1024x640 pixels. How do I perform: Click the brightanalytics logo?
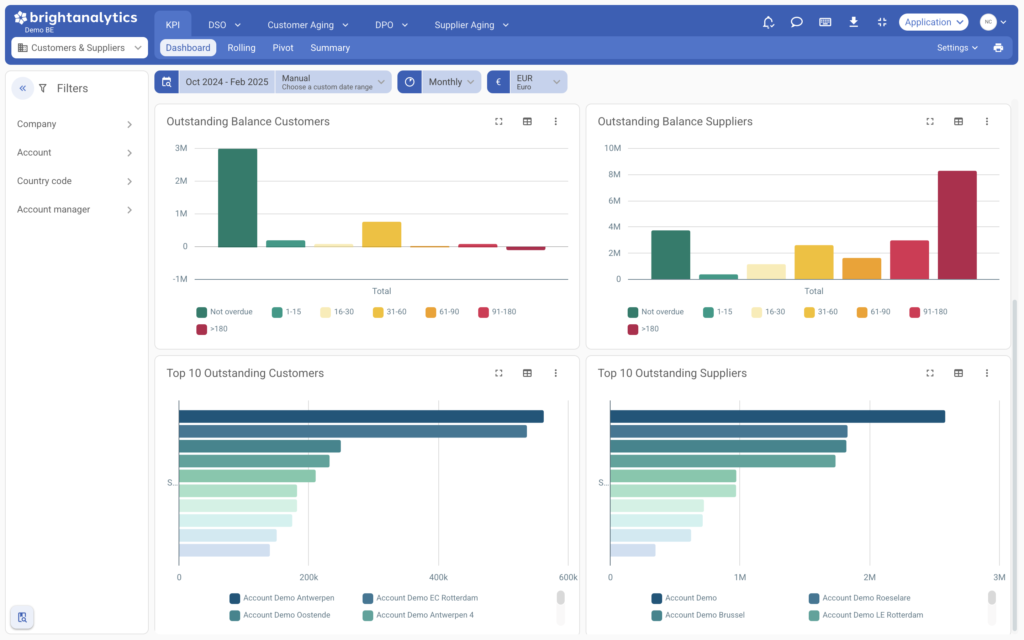coord(76,20)
